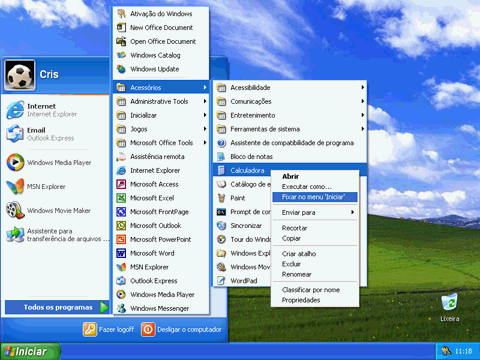
Task: Expand the Acessibilidade submenu arrow
Action: (x=363, y=87)
